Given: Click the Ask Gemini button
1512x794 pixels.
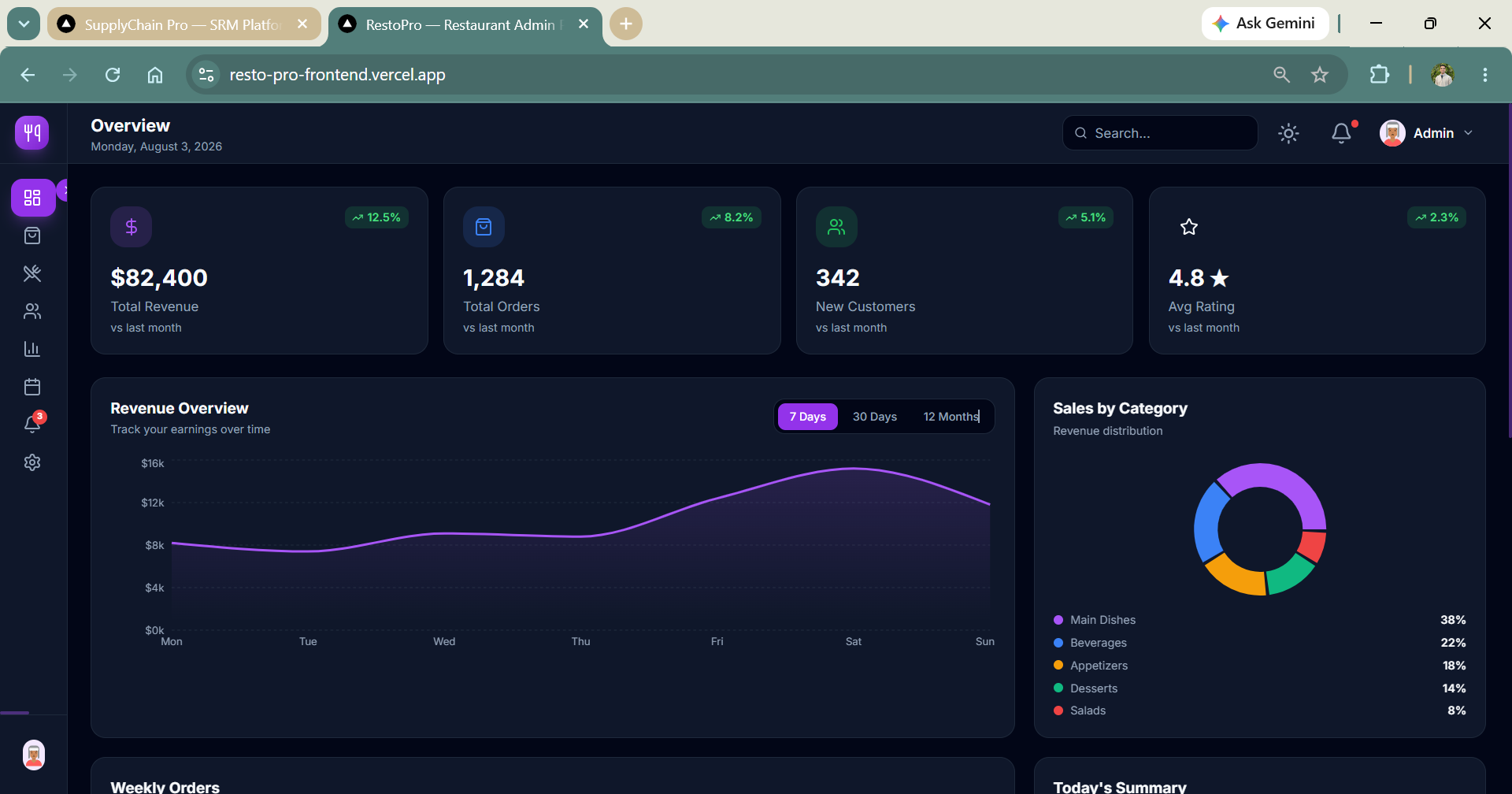Looking at the screenshot, I should point(1265,24).
